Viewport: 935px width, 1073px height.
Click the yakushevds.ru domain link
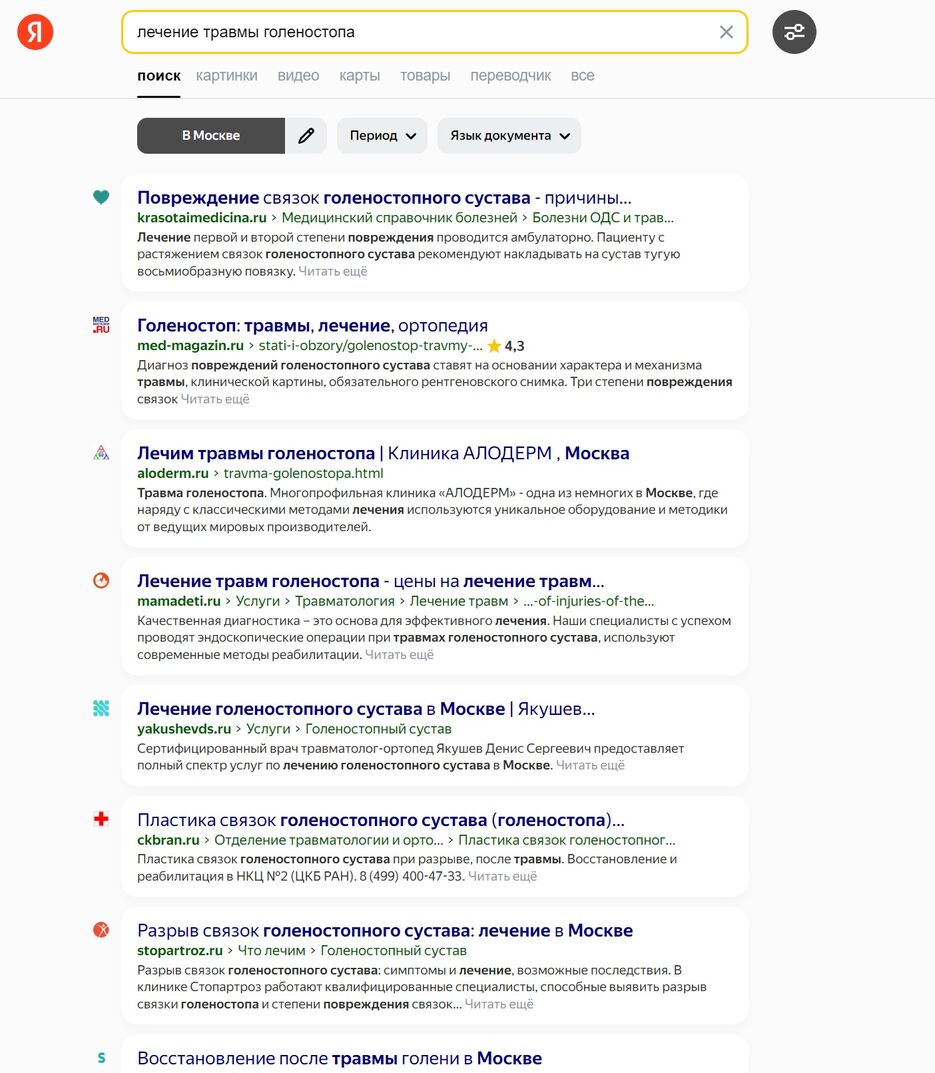[184, 729]
